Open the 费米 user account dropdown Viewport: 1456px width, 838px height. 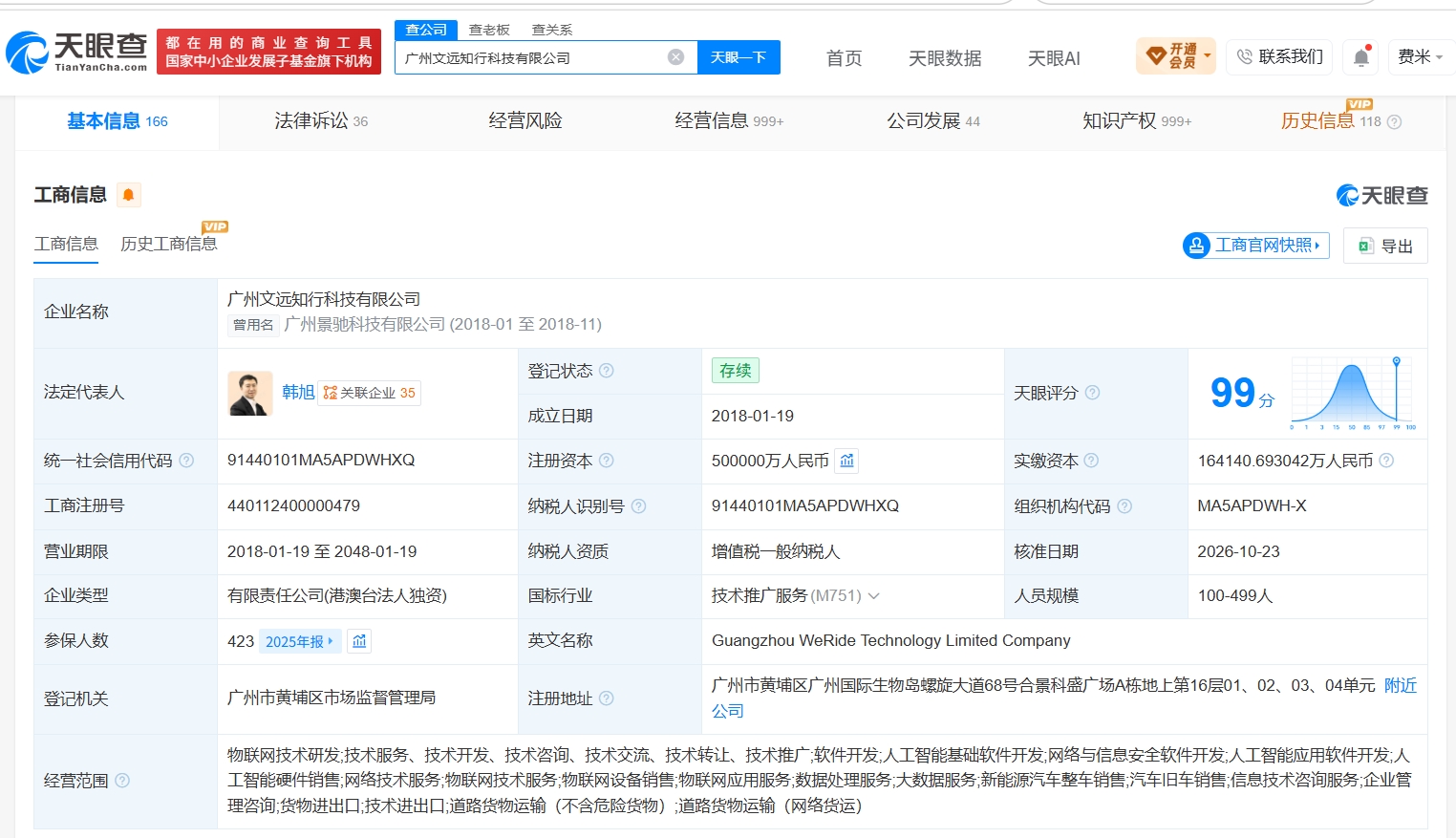coord(1421,57)
